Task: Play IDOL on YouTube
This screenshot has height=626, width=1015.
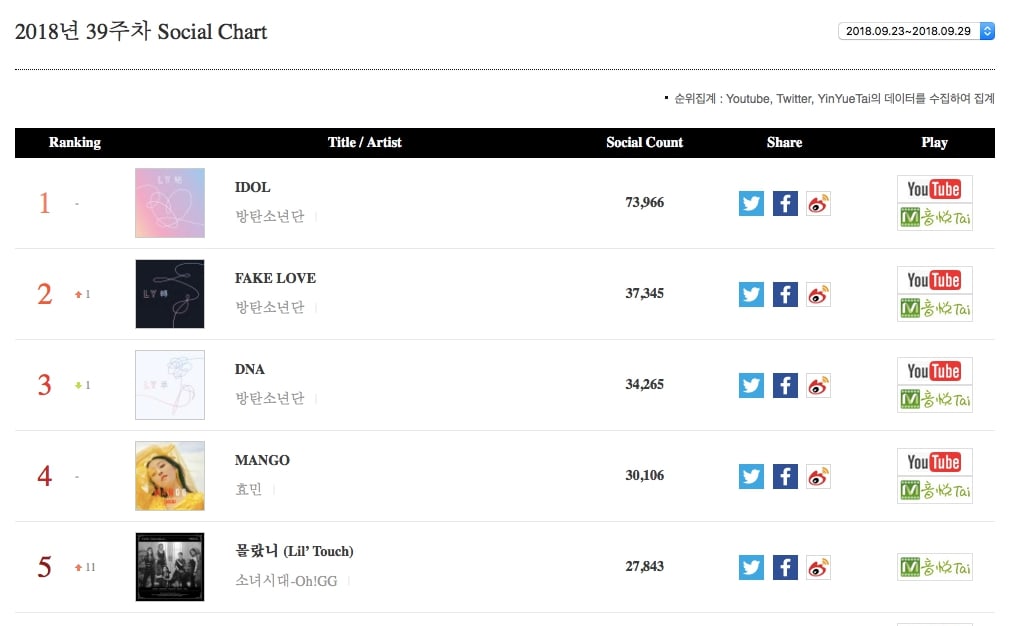Action: pyautogui.click(x=934, y=189)
